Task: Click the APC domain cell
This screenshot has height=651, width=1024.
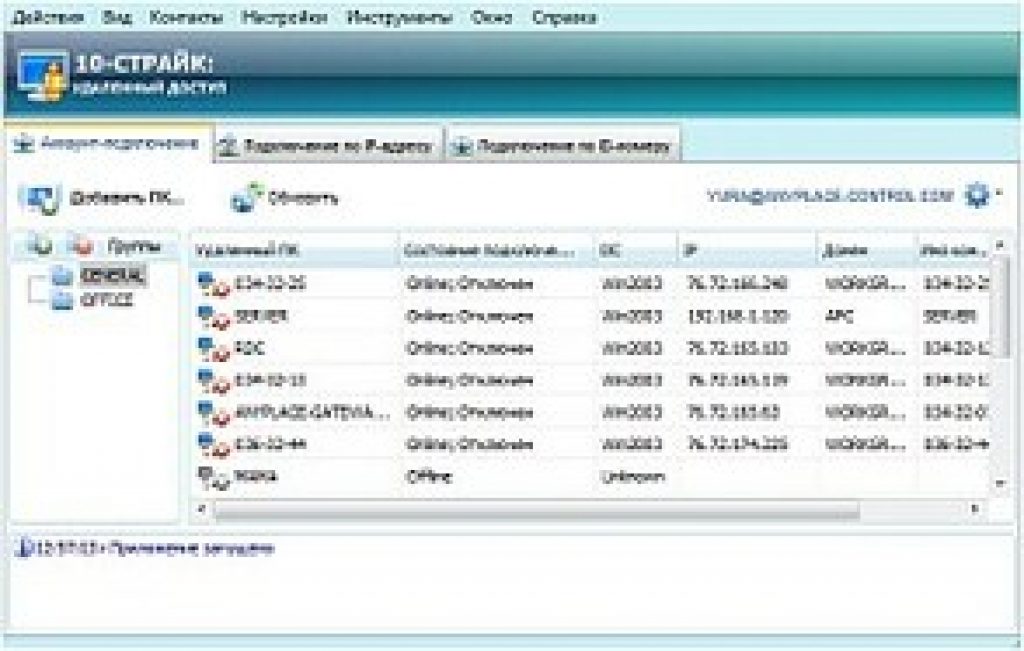Action: (x=840, y=316)
